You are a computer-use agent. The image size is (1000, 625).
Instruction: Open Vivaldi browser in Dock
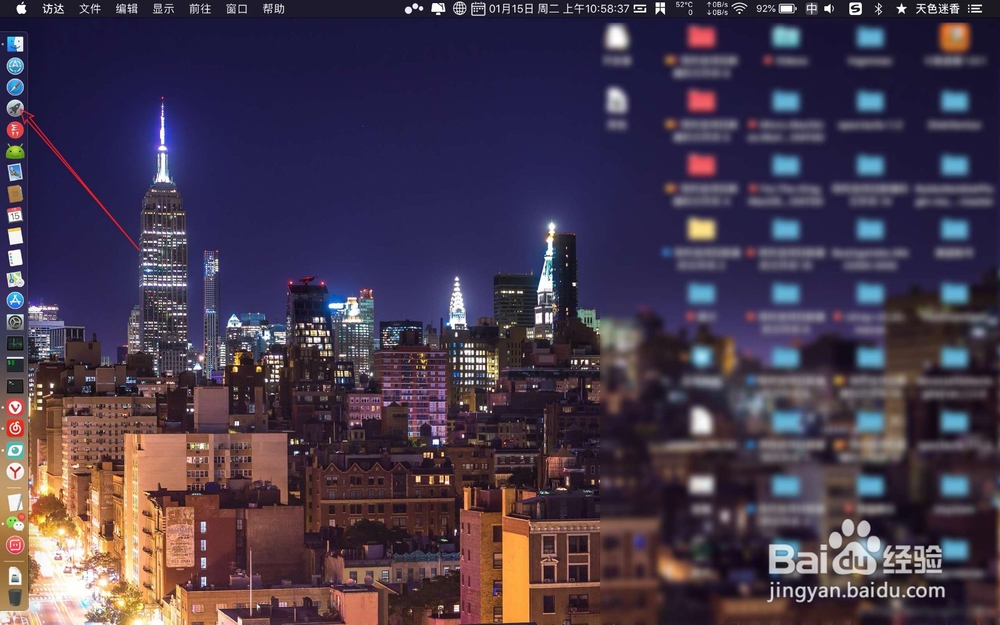(x=15, y=408)
